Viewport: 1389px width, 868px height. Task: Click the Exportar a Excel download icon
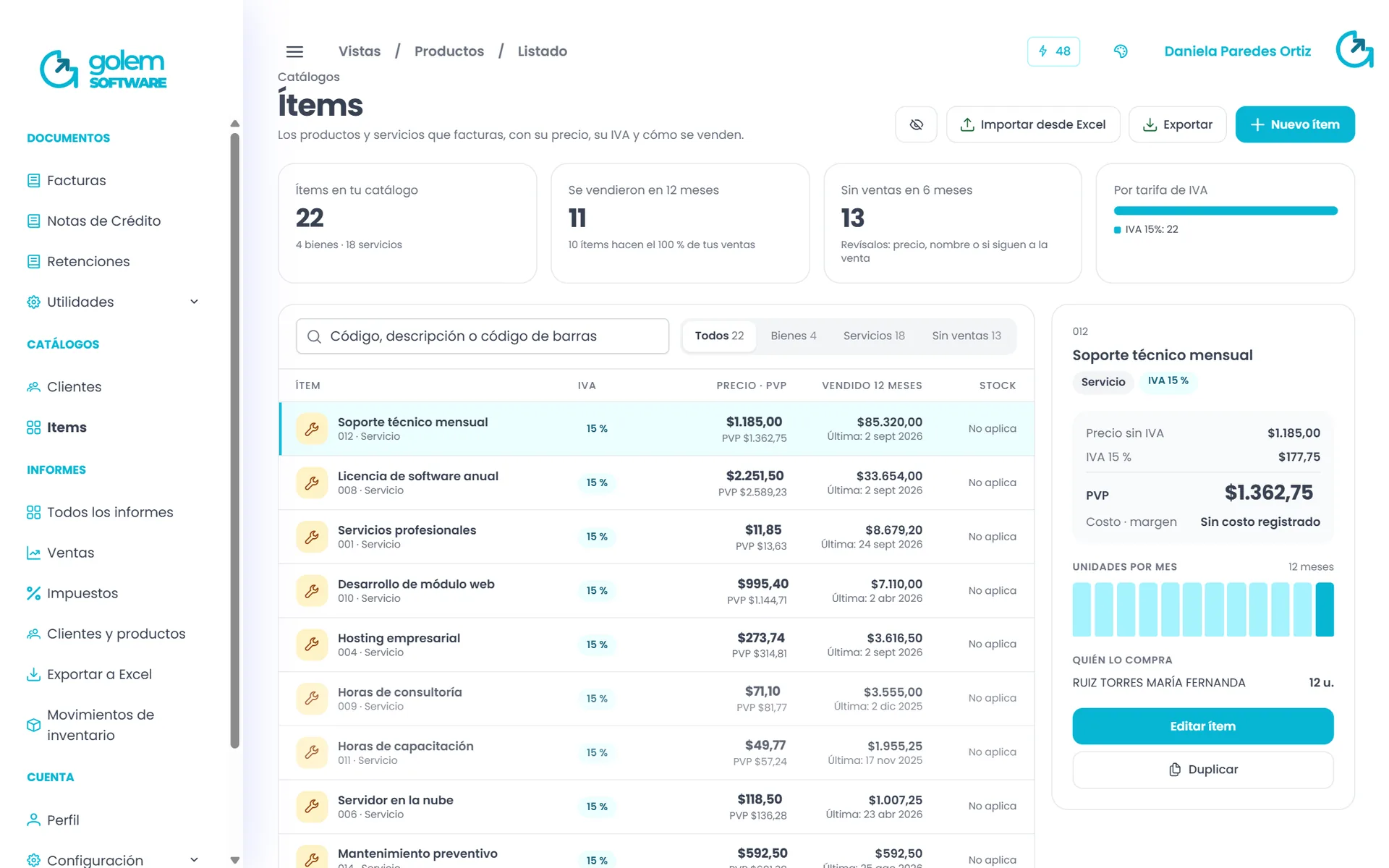[33, 674]
